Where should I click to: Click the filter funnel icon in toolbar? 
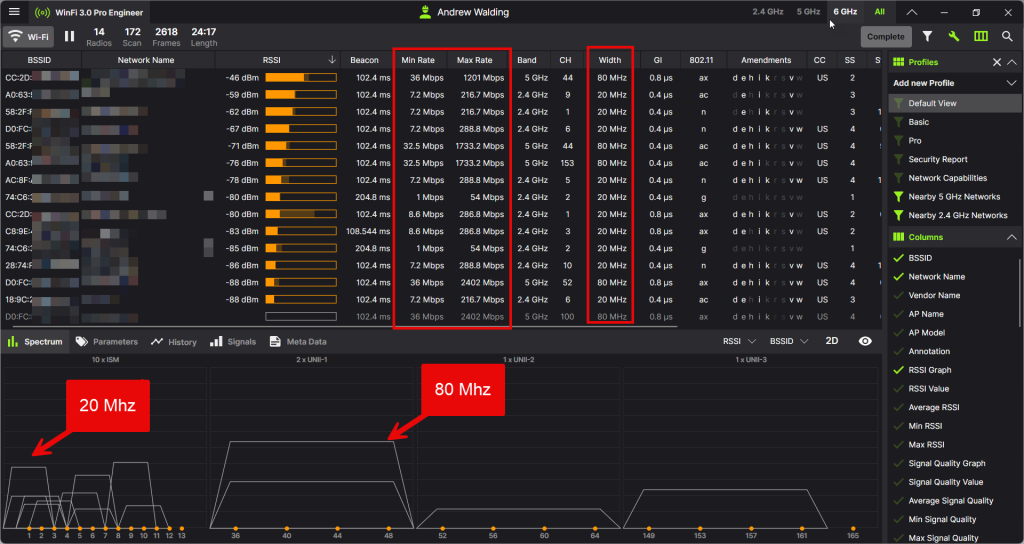[x=927, y=37]
